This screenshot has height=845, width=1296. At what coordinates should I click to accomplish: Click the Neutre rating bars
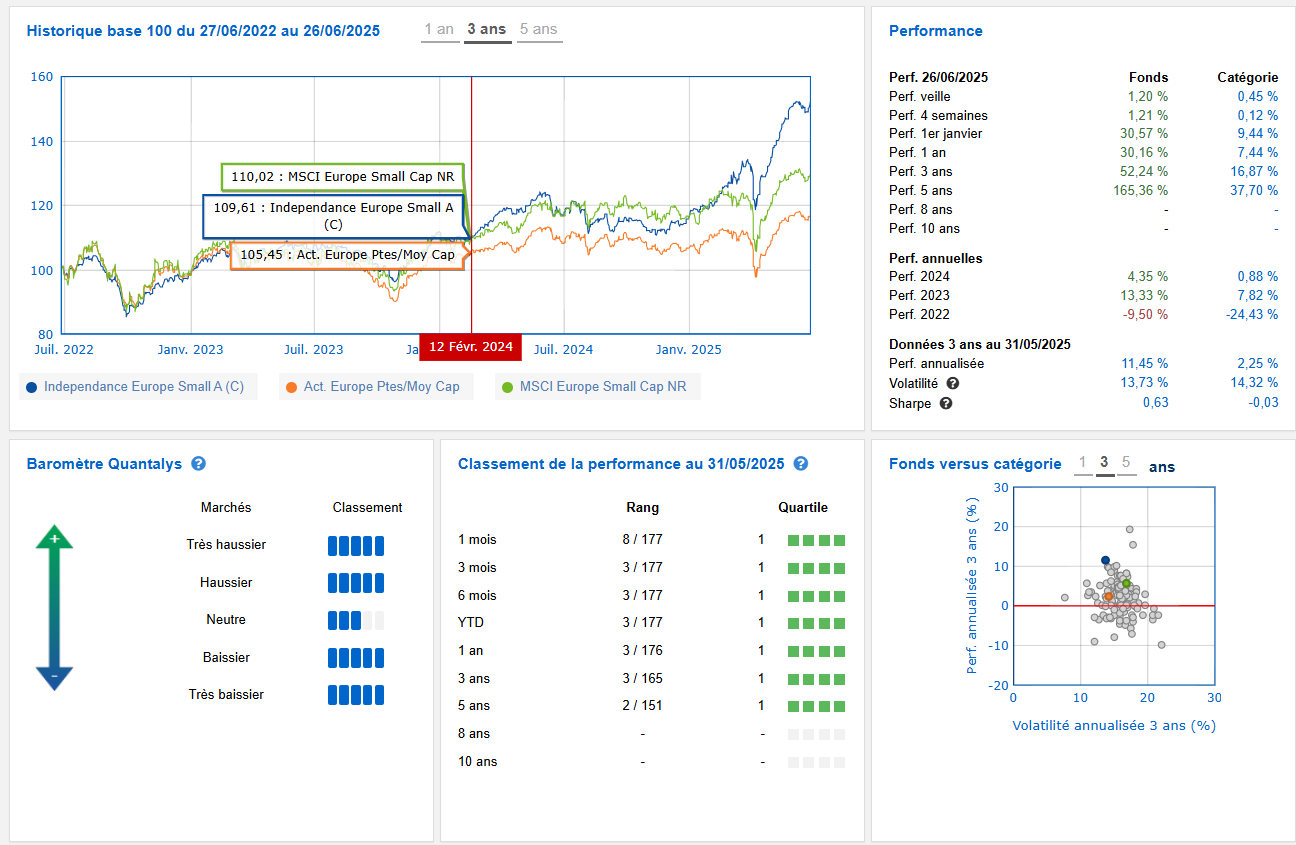point(356,620)
